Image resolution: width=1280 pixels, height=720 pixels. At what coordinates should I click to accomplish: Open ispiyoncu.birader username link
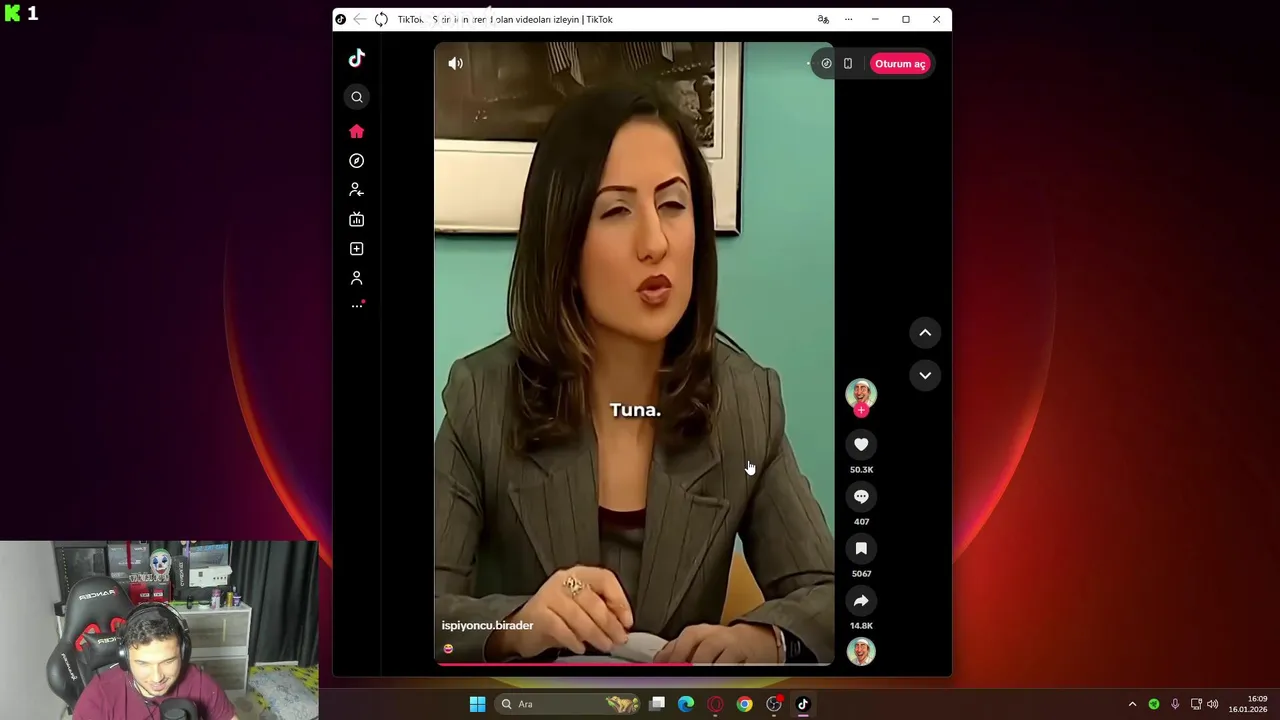pyautogui.click(x=487, y=625)
